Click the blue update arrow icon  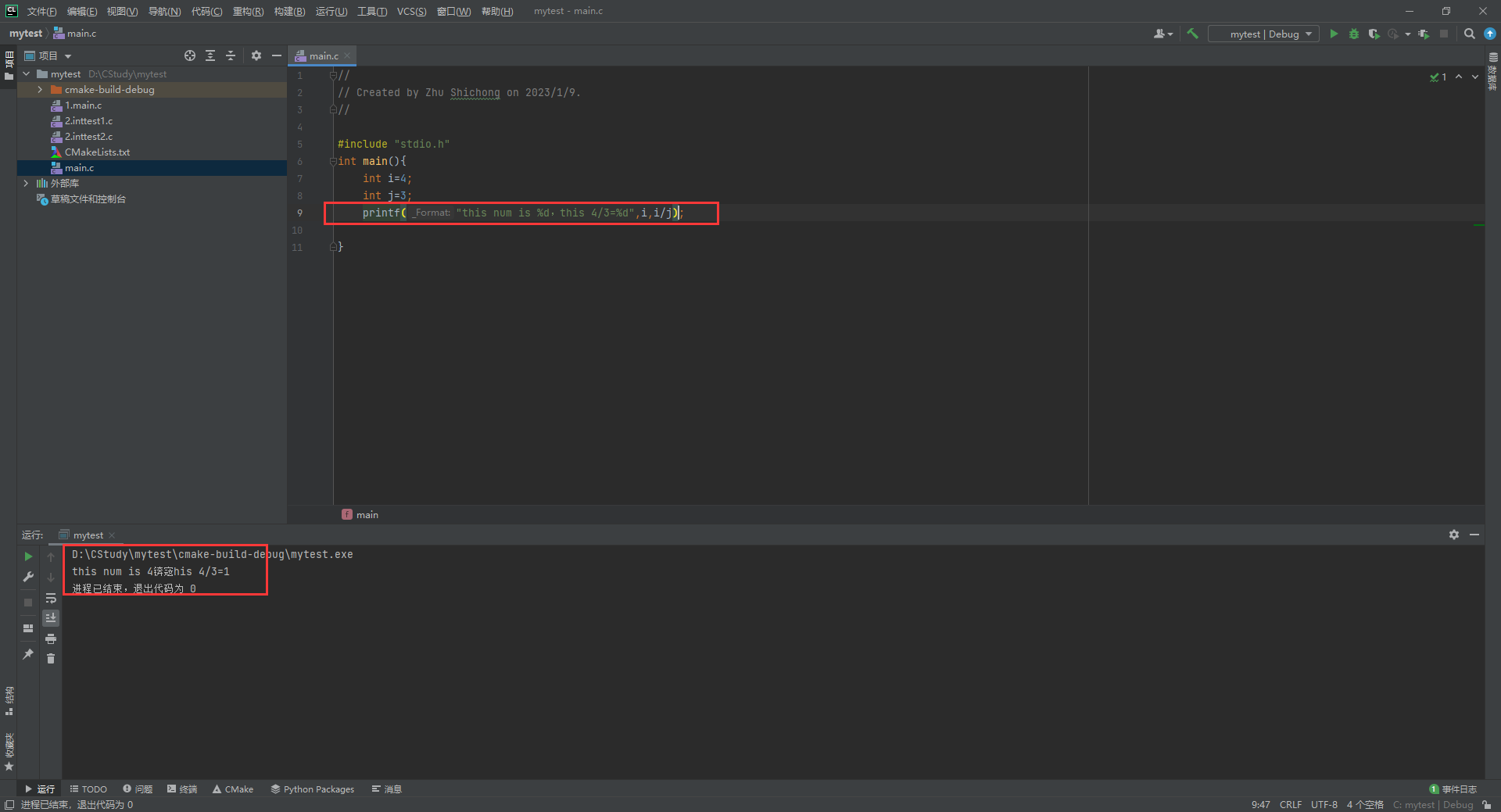click(1490, 34)
